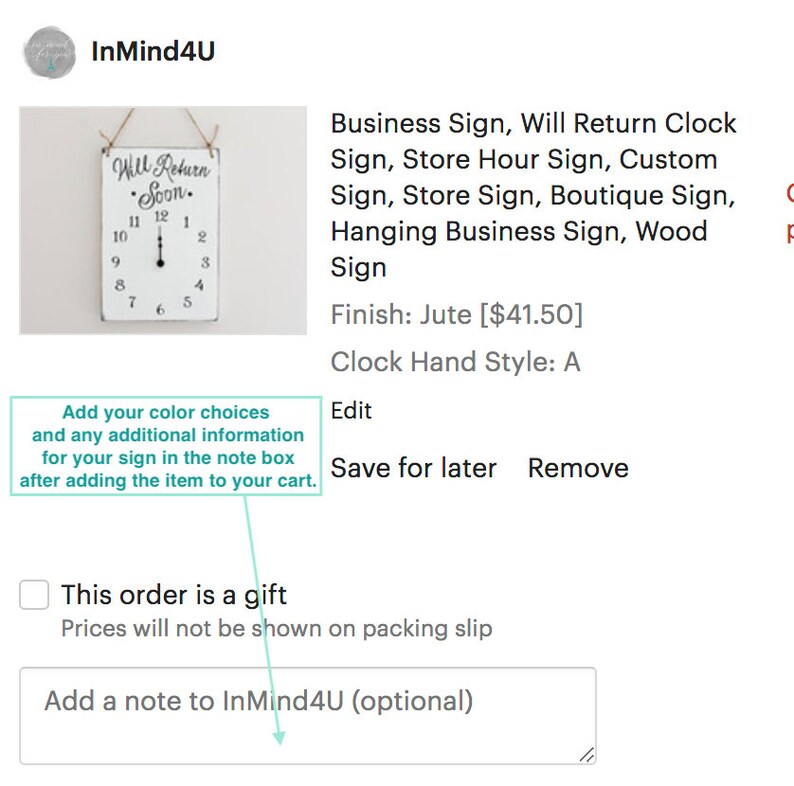Click the clock hands in product photo
The width and height of the screenshot is (794, 786).
click(x=160, y=247)
